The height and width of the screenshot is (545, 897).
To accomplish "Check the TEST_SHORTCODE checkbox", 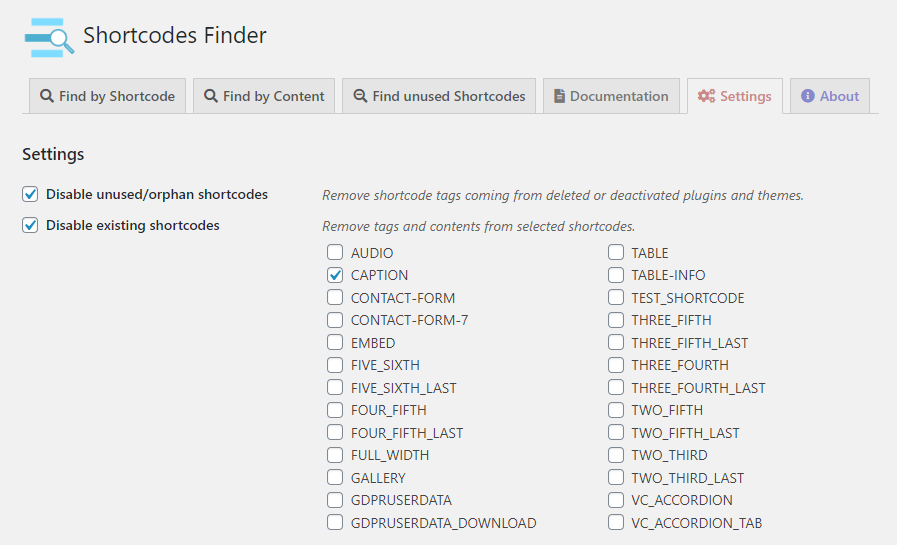I will click(x=616, y=298).
